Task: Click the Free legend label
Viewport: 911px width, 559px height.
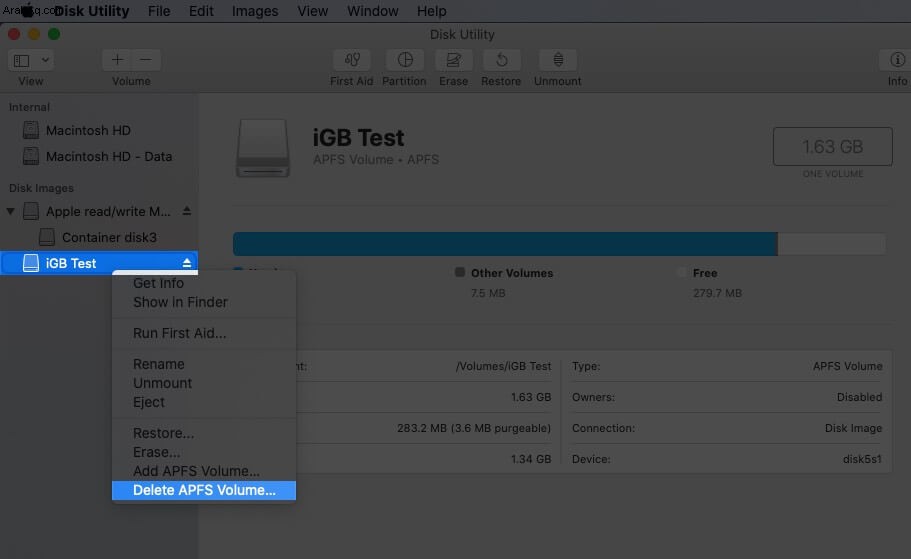Action: [705, 273]
